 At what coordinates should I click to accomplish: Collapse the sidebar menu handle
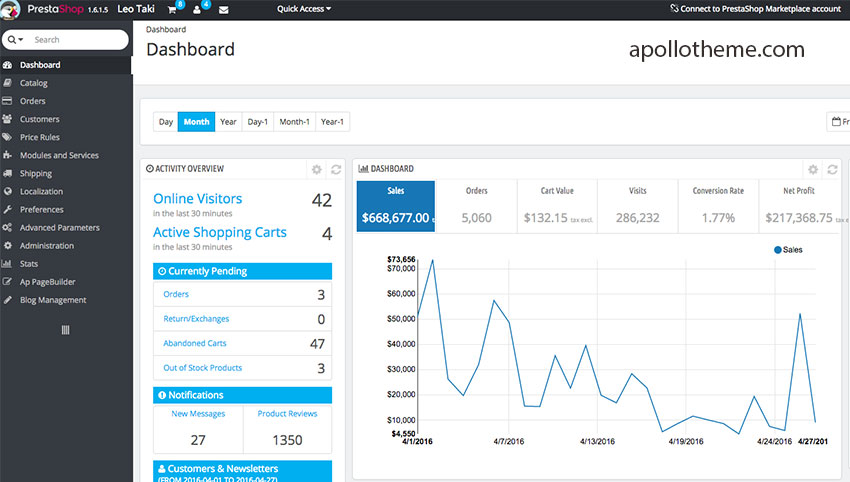[x=66, y=329]
